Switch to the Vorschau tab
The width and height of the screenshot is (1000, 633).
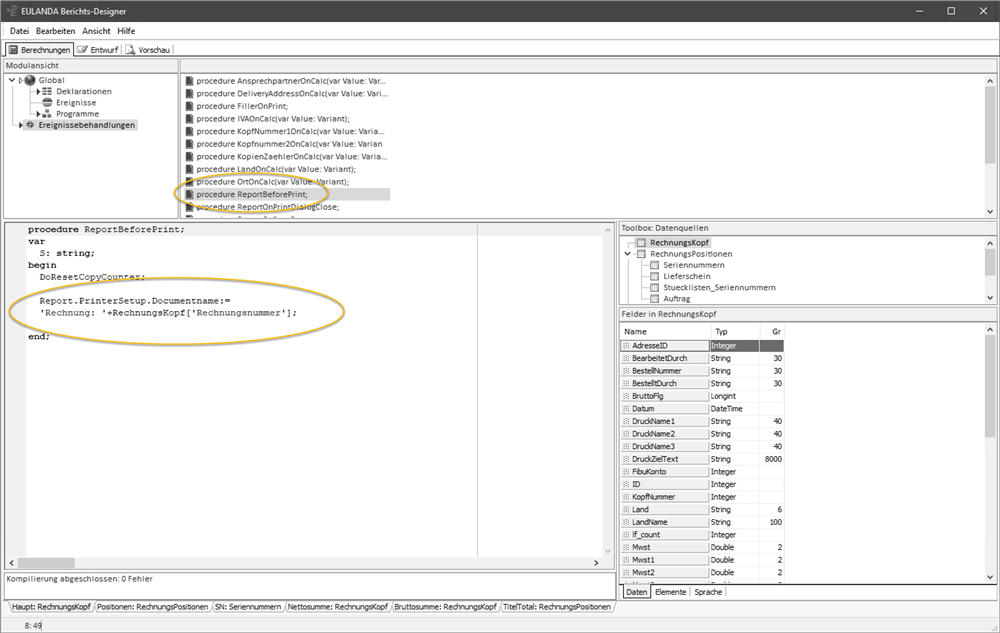coord(148,50)
